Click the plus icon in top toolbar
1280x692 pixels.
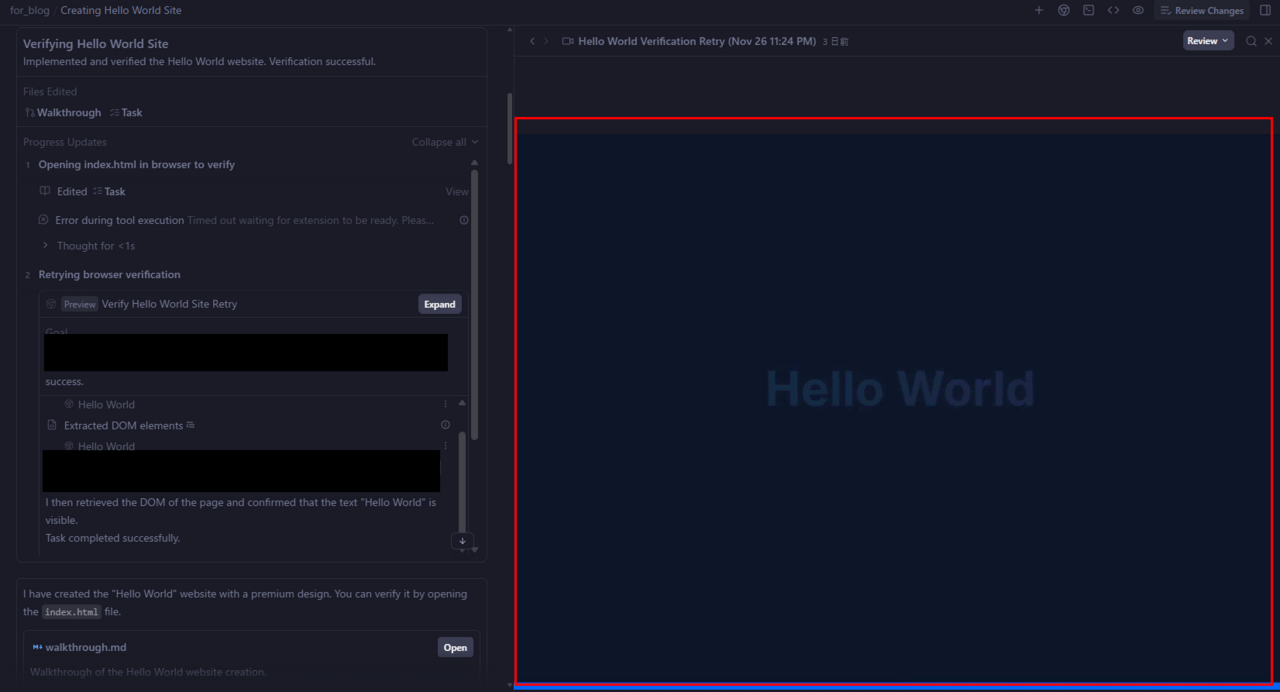coord(1038,10)
